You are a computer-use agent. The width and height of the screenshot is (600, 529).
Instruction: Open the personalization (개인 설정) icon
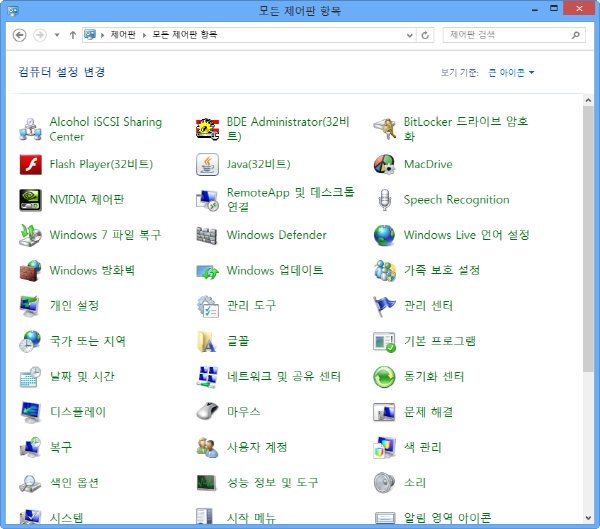coord(30,306)
